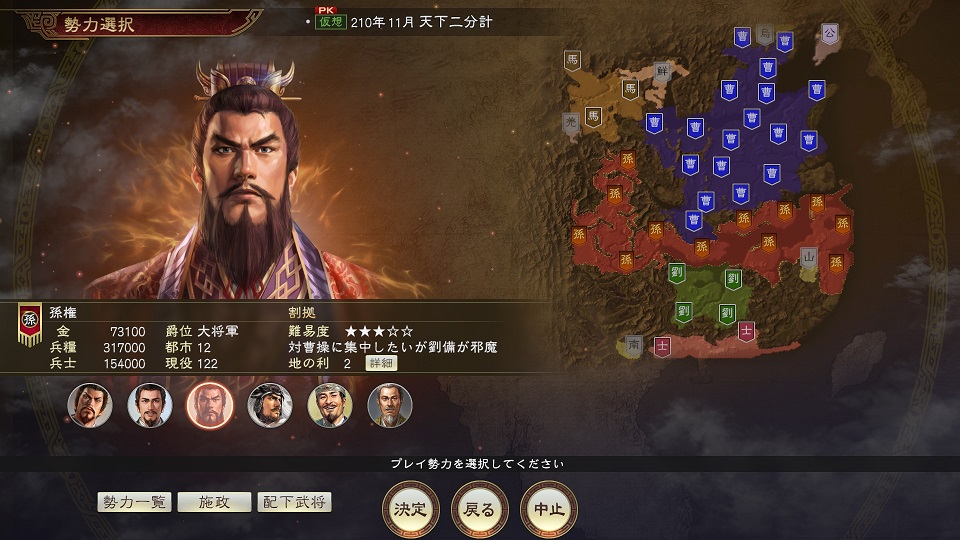Confirm selection with the 決定 button
Screen dimensions: 960x540
tap(410, 509)
